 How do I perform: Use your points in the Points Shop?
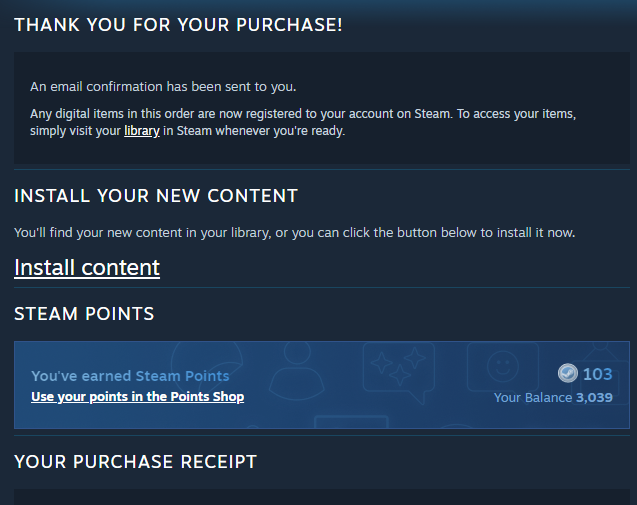point(138,397)
